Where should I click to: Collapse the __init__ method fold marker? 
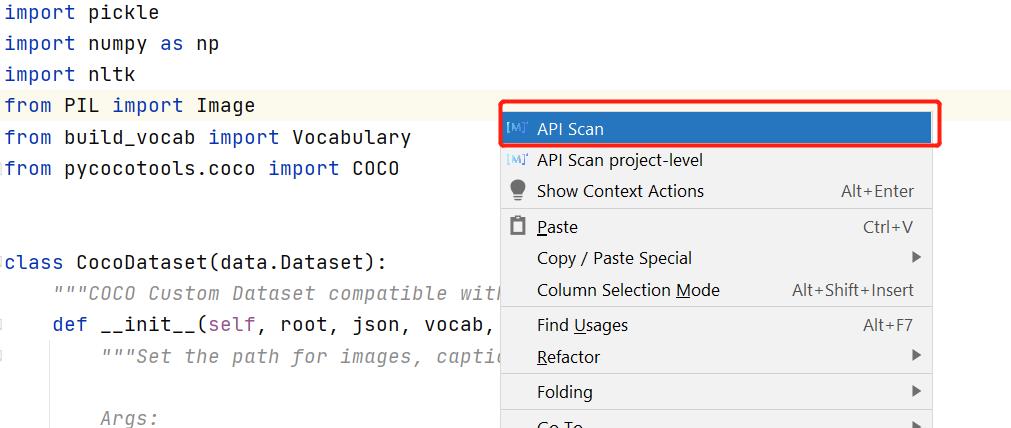point(3,325)
